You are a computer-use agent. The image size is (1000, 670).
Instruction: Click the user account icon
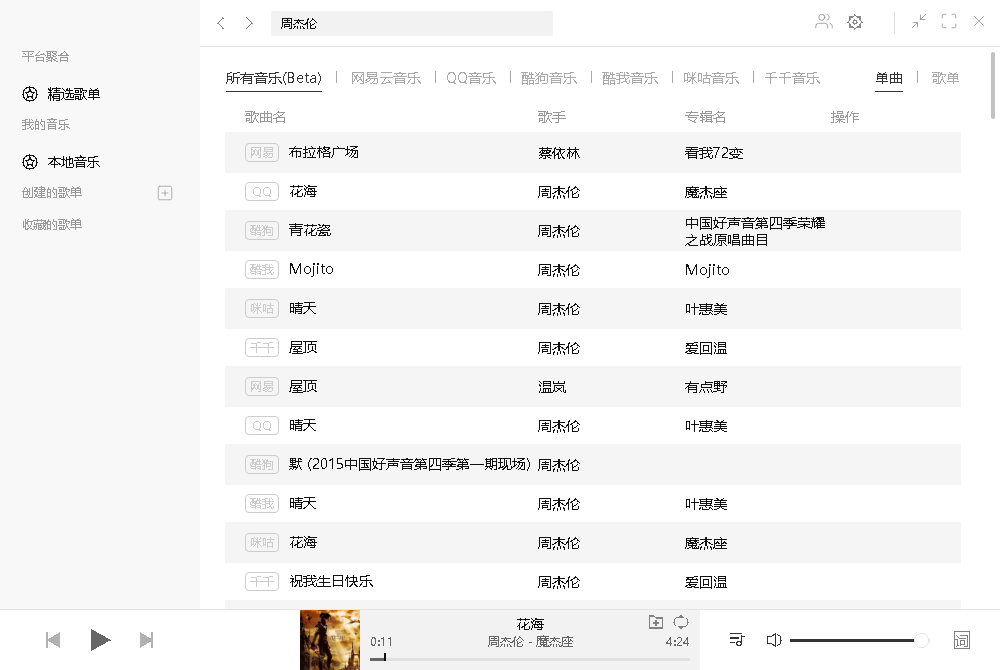823,21
